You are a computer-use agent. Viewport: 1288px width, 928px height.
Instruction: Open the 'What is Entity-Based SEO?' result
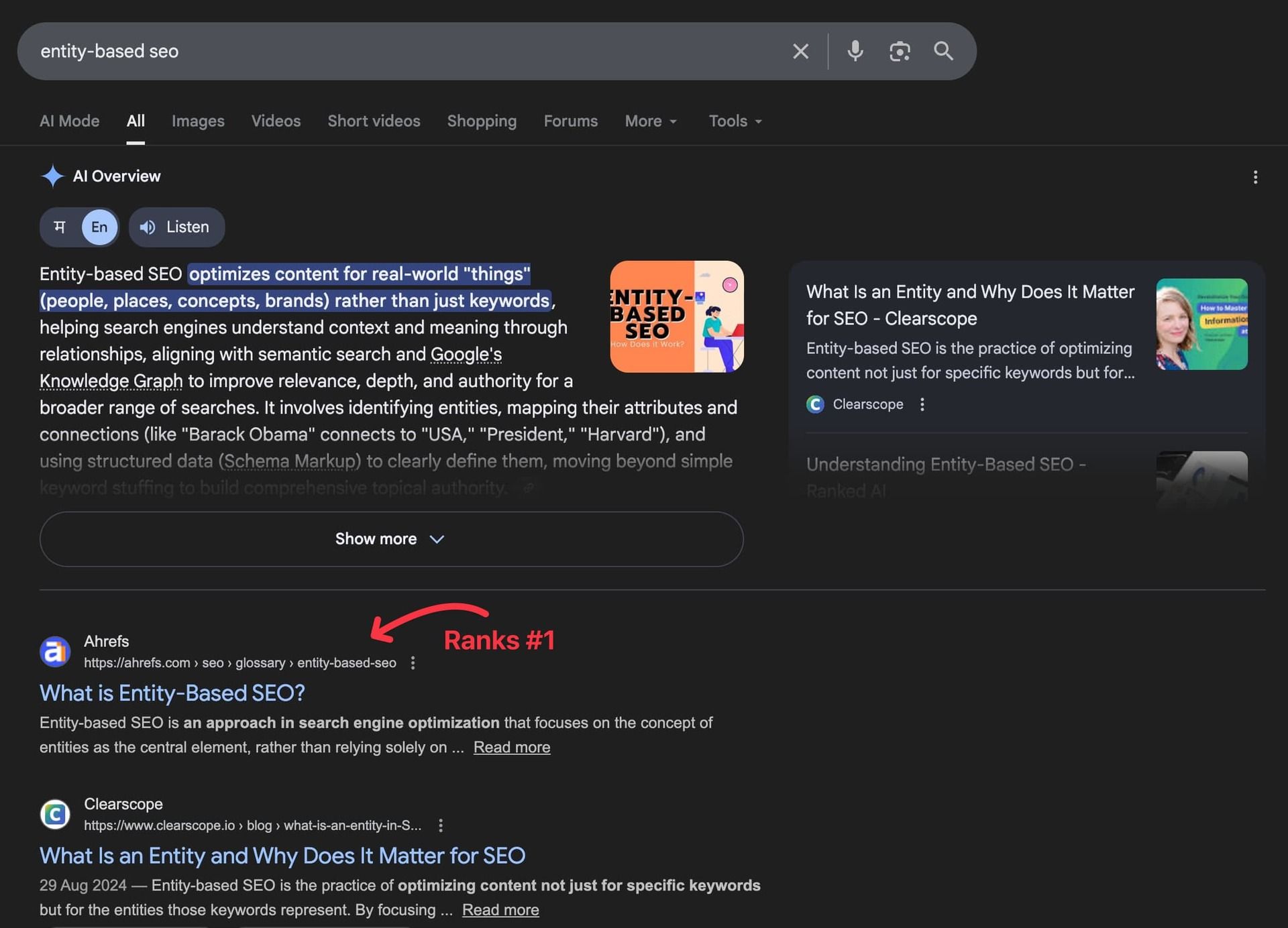click(x=172, y=693)
